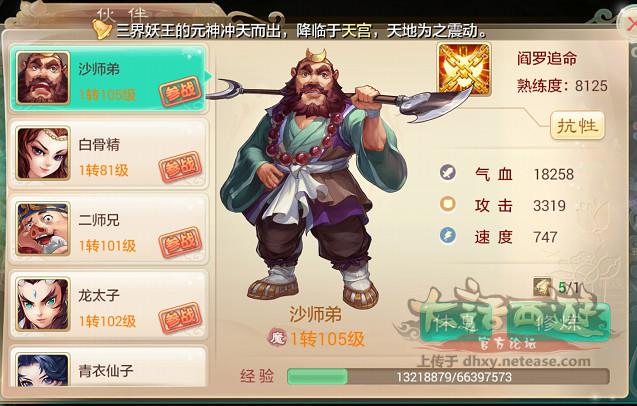637x406 pixels.
Task: Open the 青衣仙子 companion entry
Action: 108,367
